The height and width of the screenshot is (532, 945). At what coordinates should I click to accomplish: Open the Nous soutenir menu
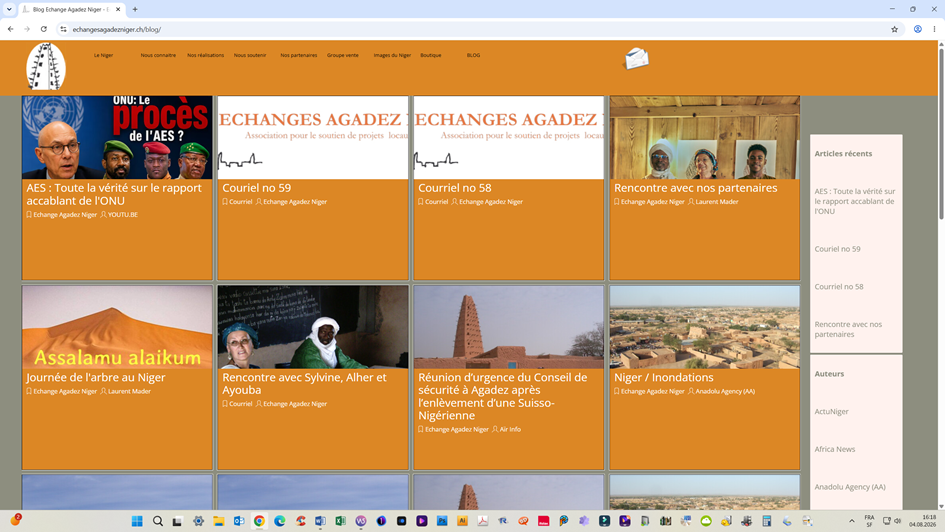point(250,55)
